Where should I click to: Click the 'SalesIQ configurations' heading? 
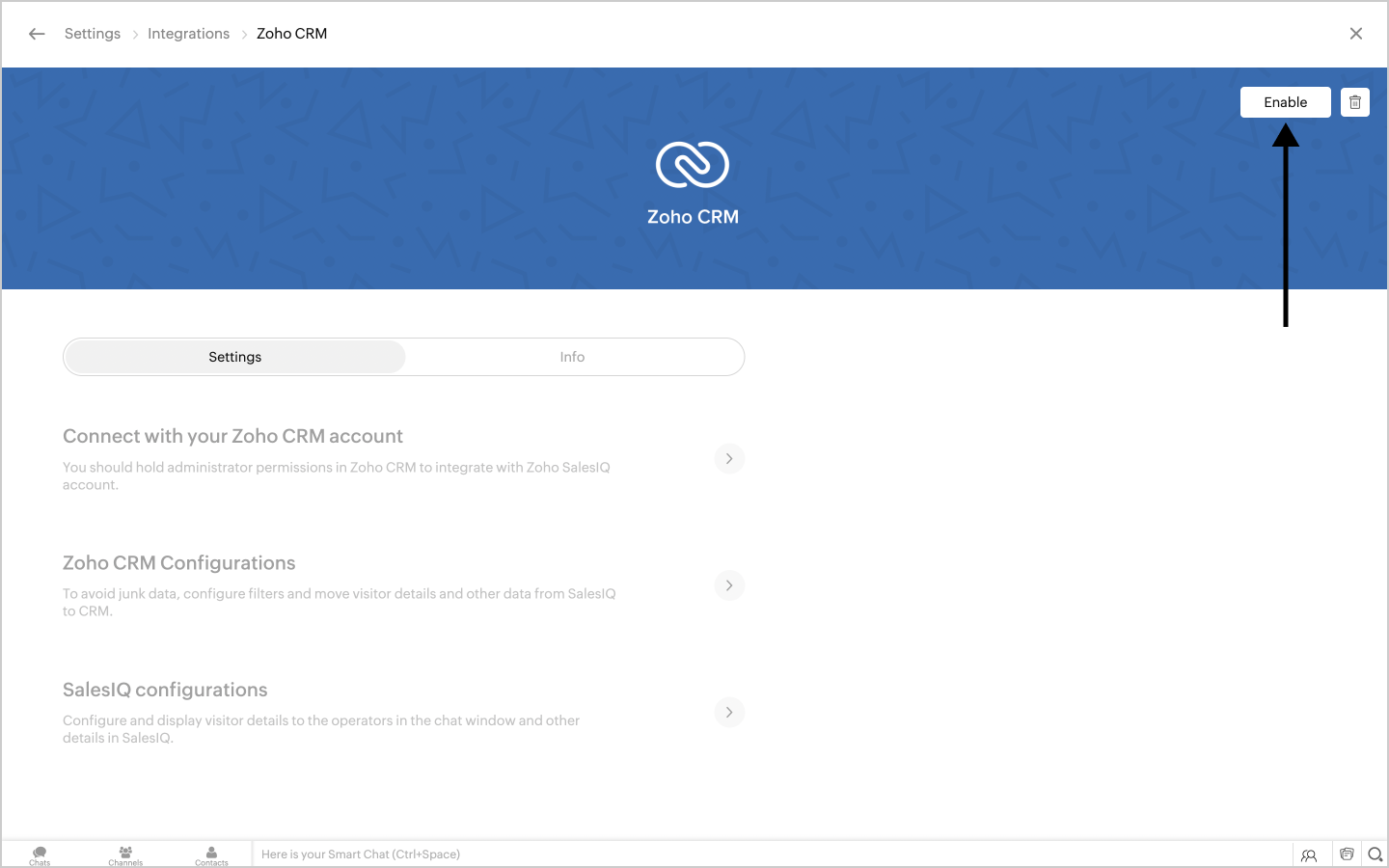point(165,690)
